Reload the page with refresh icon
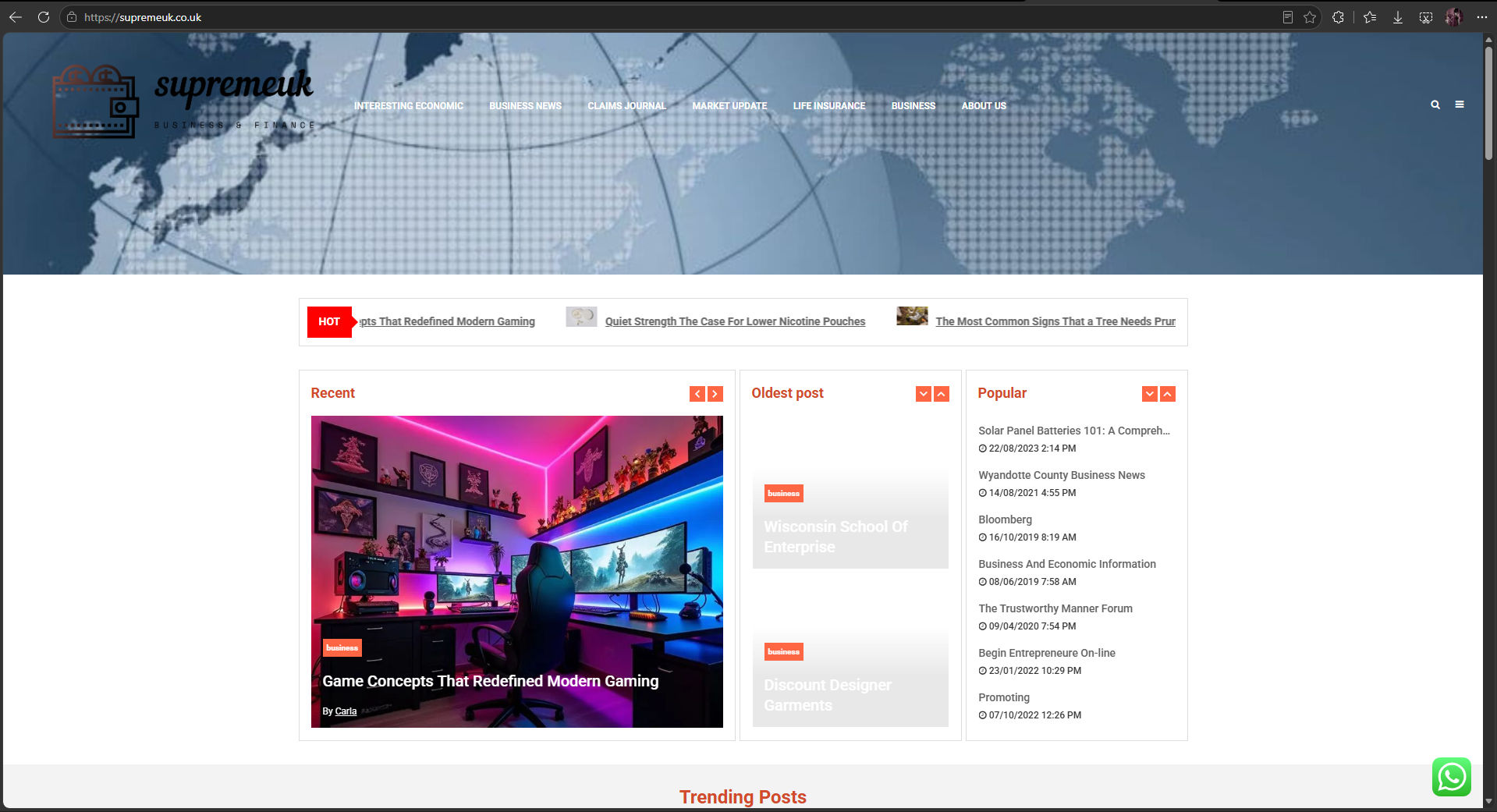The height and width of the screenshot is (812, 1497). point(44,17)
